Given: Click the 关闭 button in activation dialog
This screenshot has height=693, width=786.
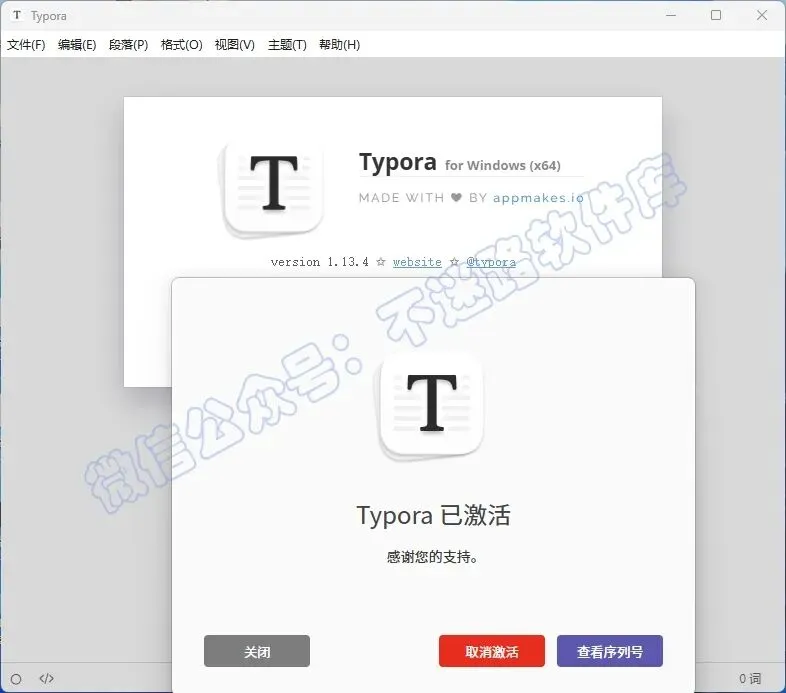Looking at the screenshot, I should (257, 651).
